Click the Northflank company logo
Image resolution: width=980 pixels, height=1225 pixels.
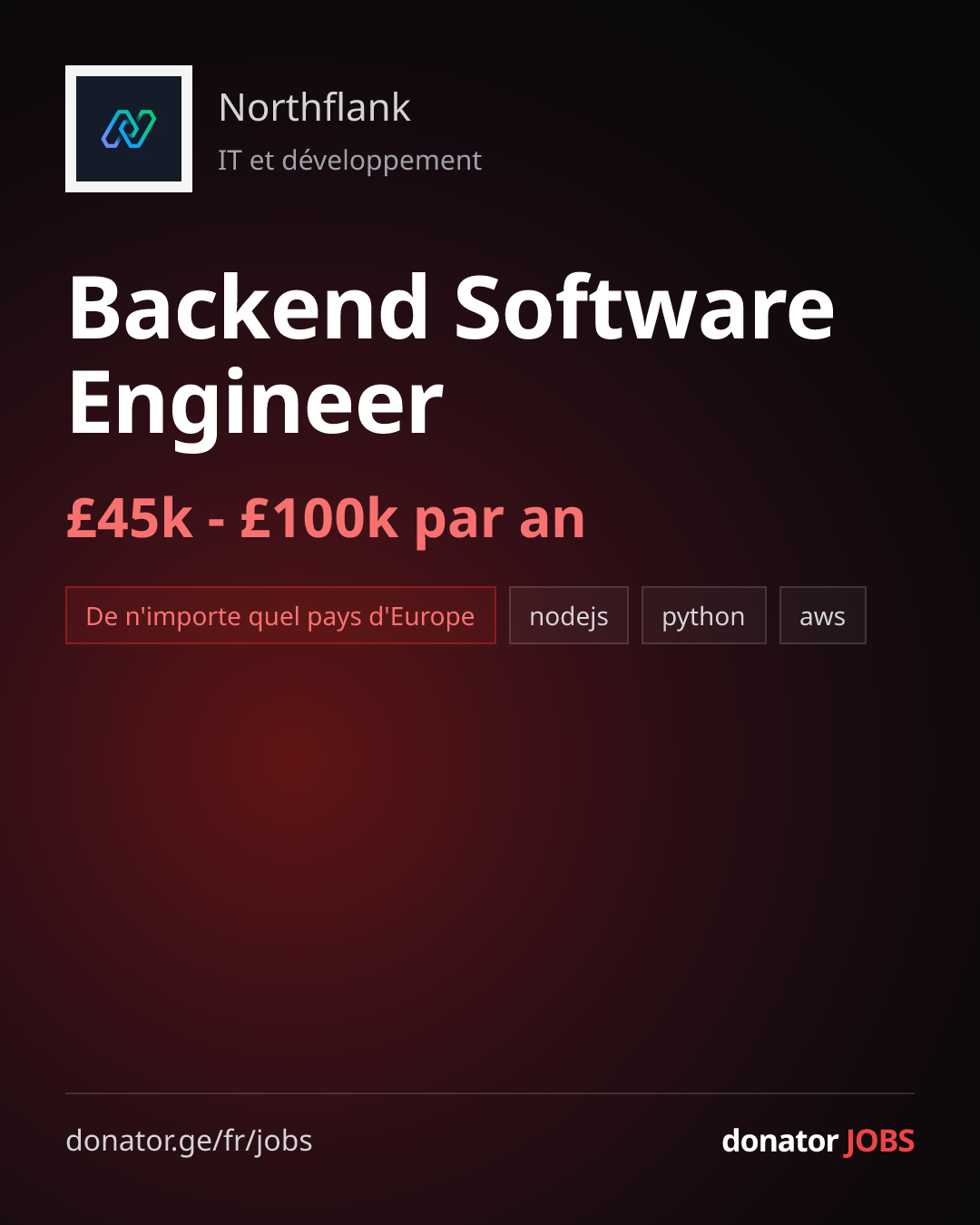(x=129, y=129)
